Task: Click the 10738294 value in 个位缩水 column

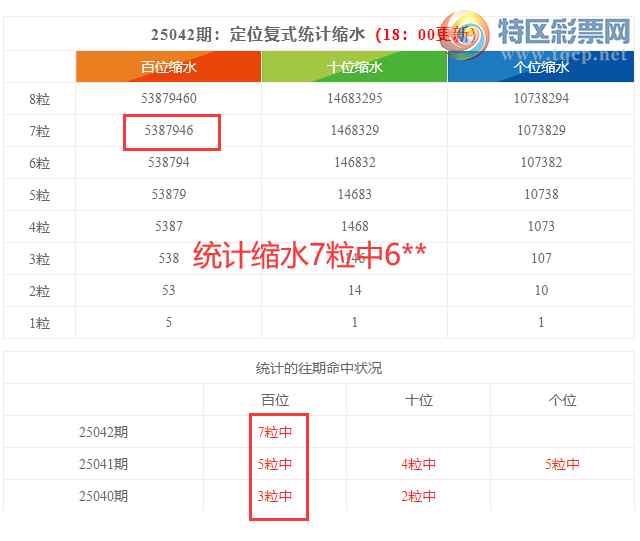Action: [x=540, y=99]
